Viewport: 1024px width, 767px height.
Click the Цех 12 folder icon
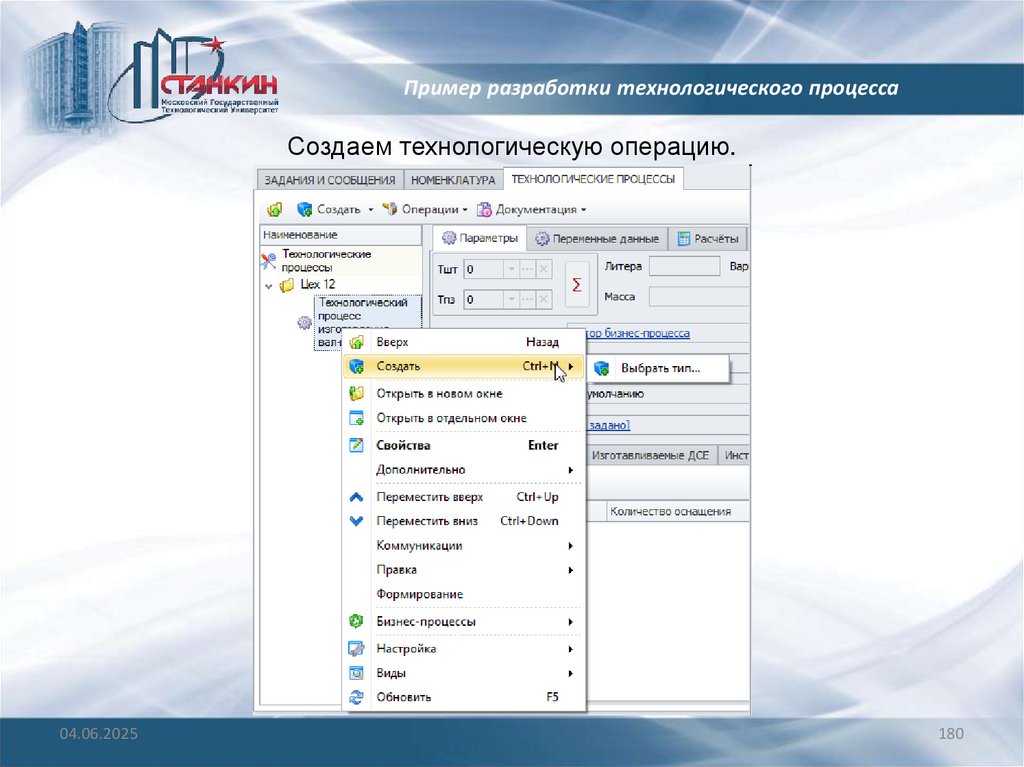tap(287, 285)
